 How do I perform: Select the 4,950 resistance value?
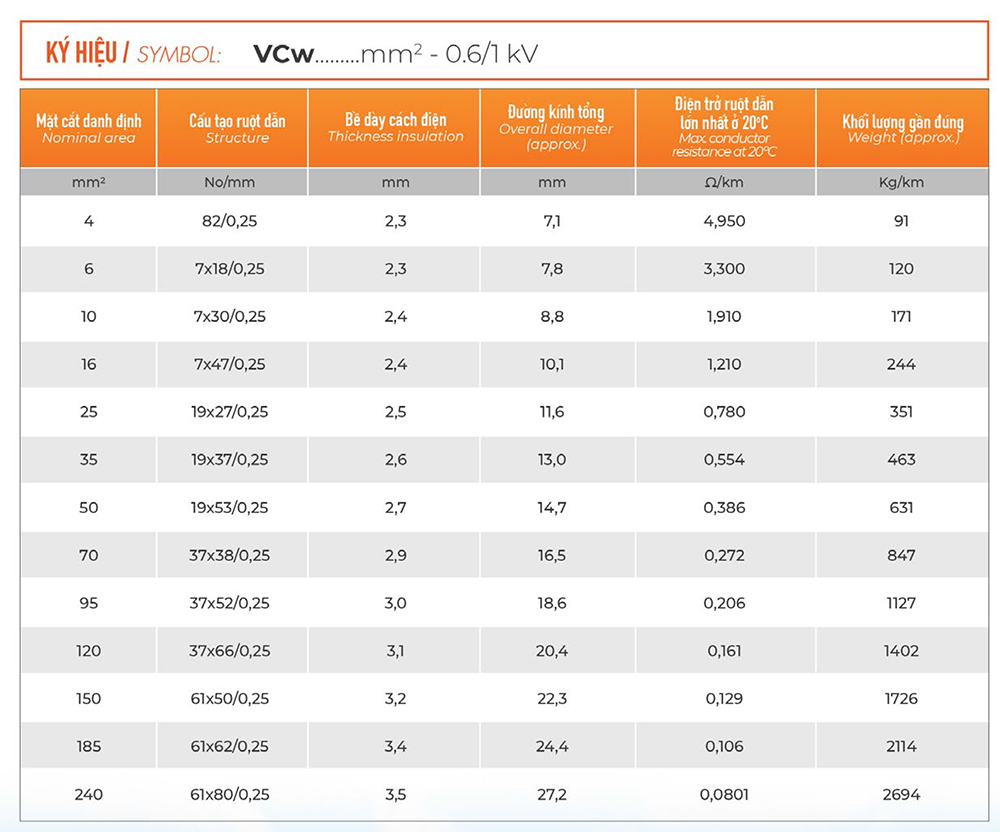point(724,221)
